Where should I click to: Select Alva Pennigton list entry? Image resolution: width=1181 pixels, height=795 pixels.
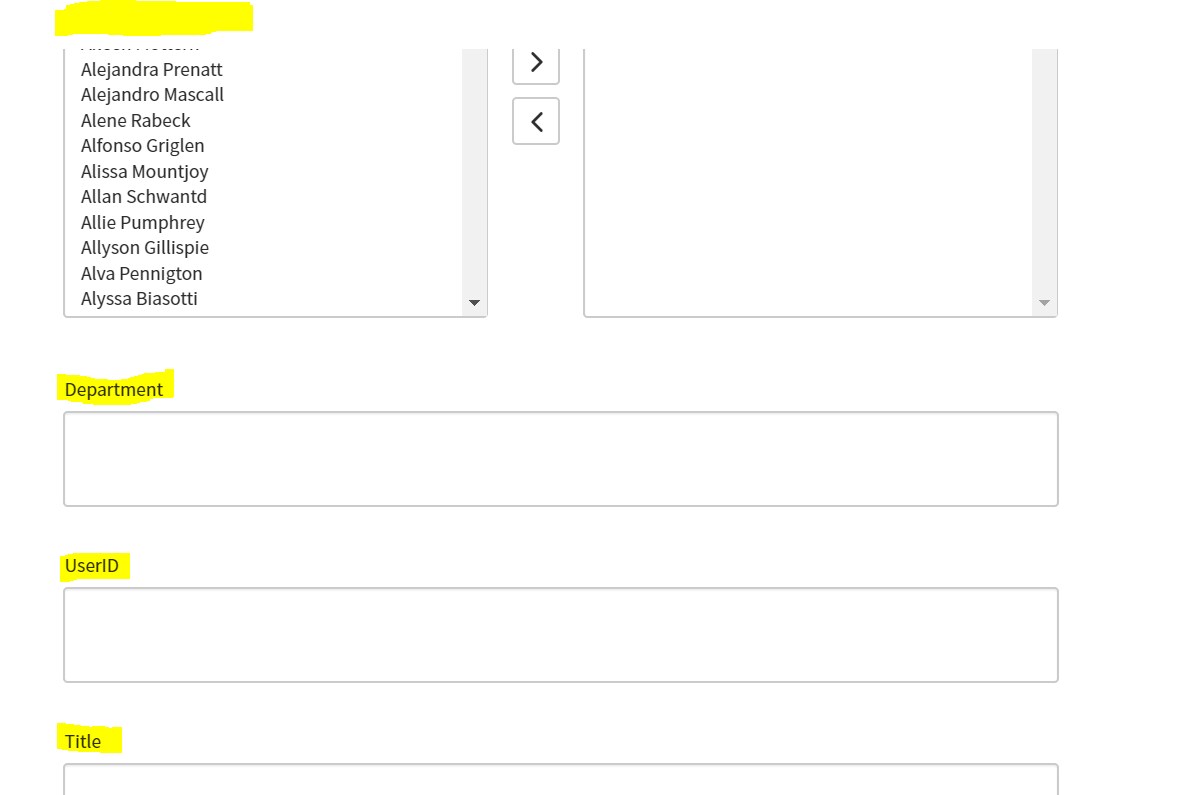tap(142, 274)
